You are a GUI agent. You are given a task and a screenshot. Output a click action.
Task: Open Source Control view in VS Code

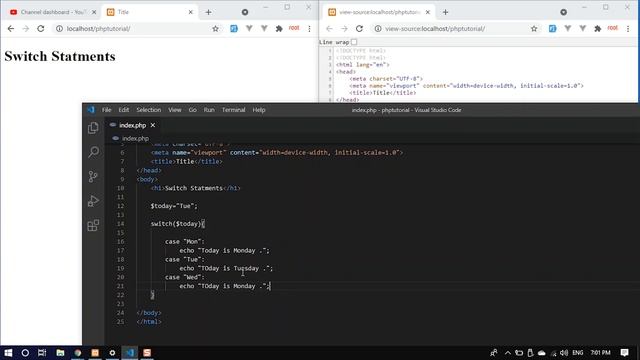93,176
